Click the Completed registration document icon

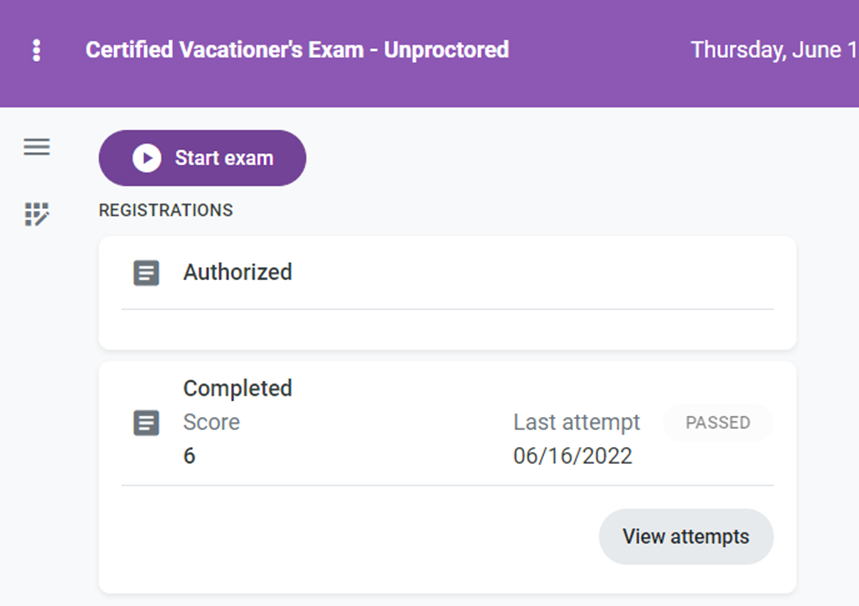coord(146,423)
